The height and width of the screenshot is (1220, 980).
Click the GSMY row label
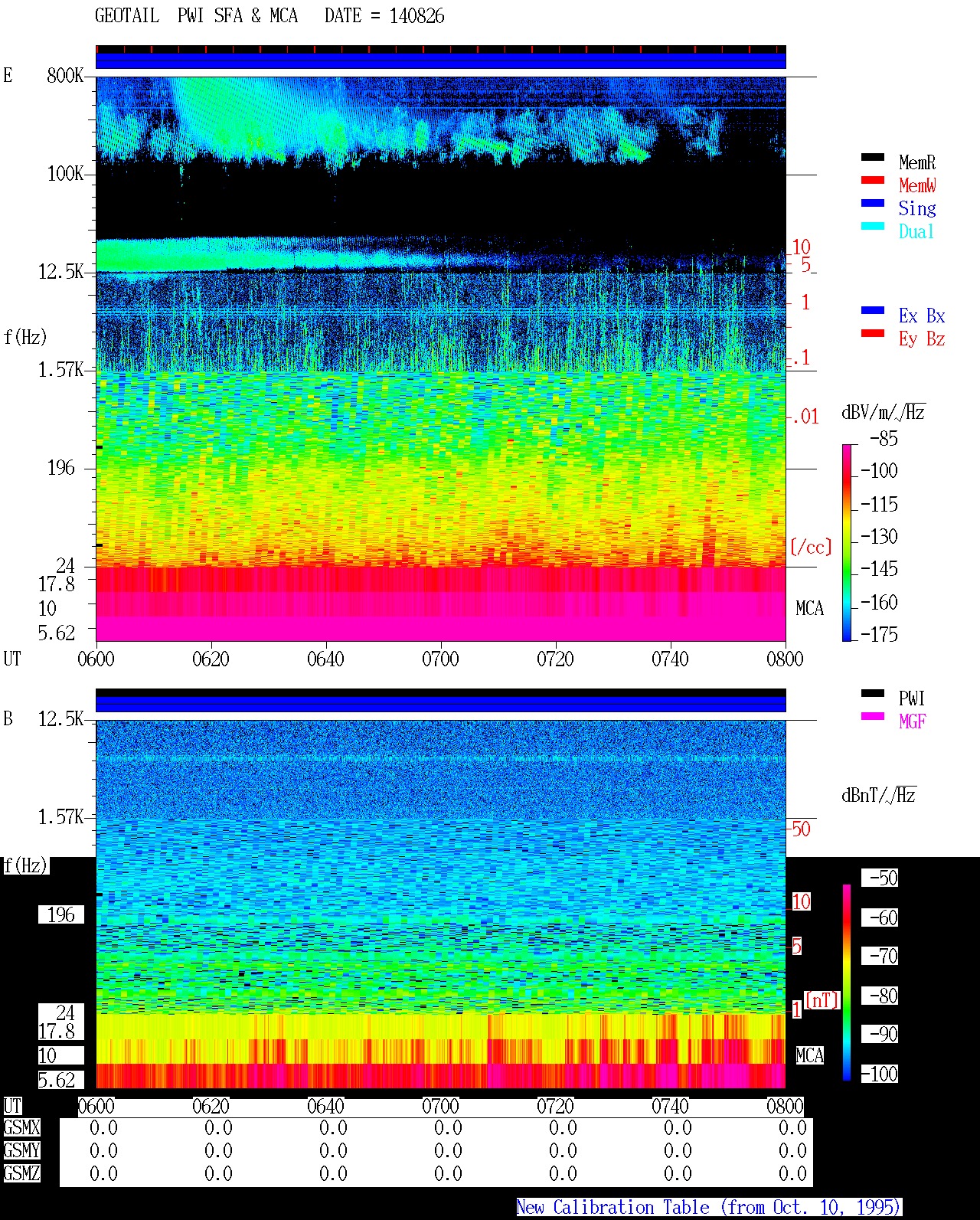click(x=22, y=1151)
